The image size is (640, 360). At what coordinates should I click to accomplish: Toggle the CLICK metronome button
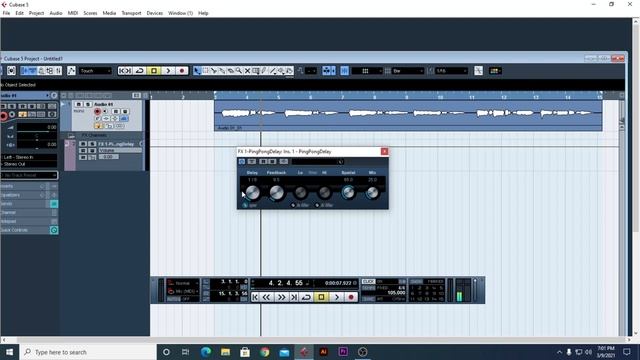(x=368, y=282)
